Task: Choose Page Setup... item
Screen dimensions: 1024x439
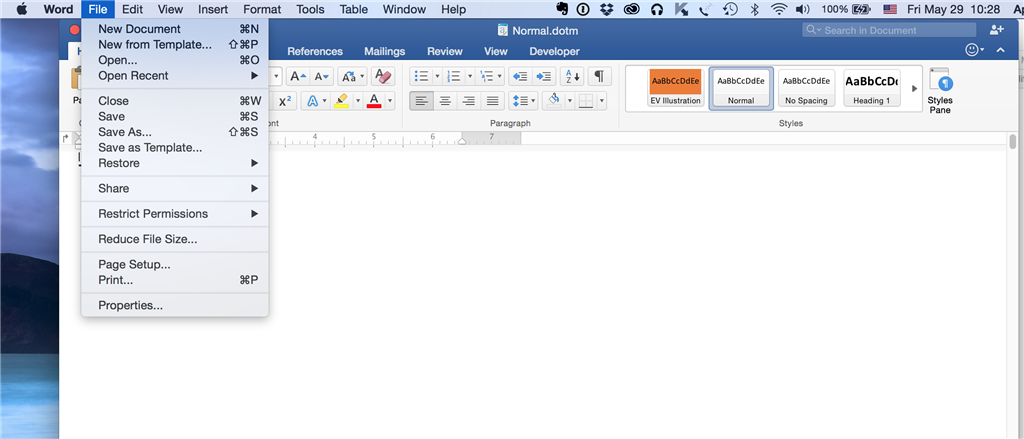Action: pyautogui.click(x=174, y=265)
